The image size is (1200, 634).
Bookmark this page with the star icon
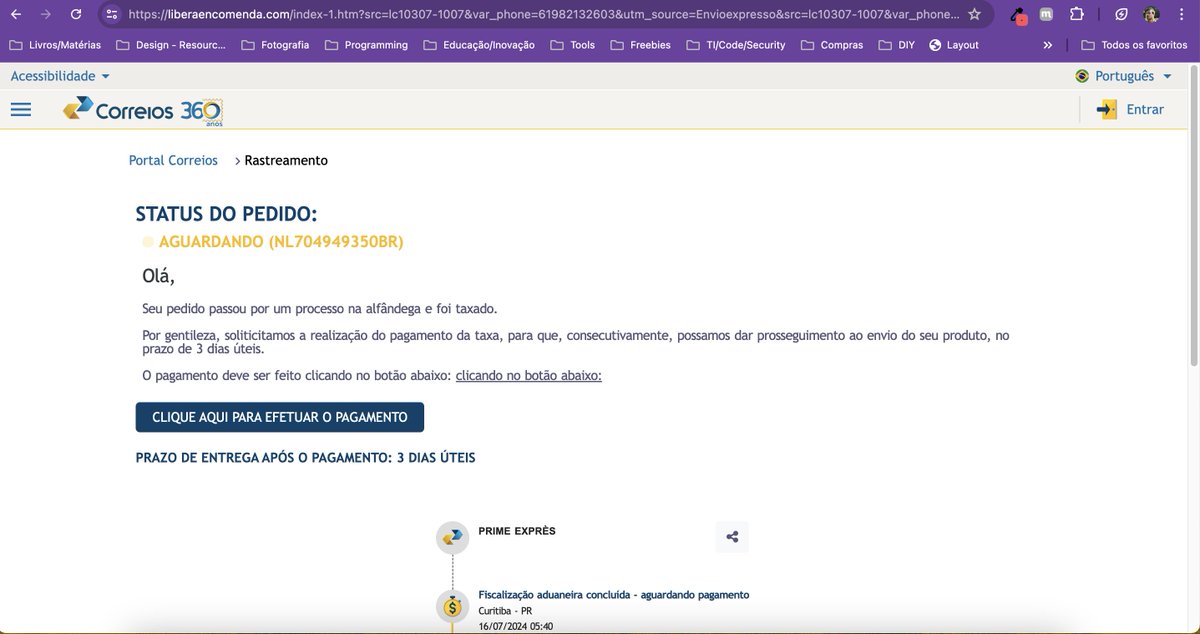coord(974,14)
